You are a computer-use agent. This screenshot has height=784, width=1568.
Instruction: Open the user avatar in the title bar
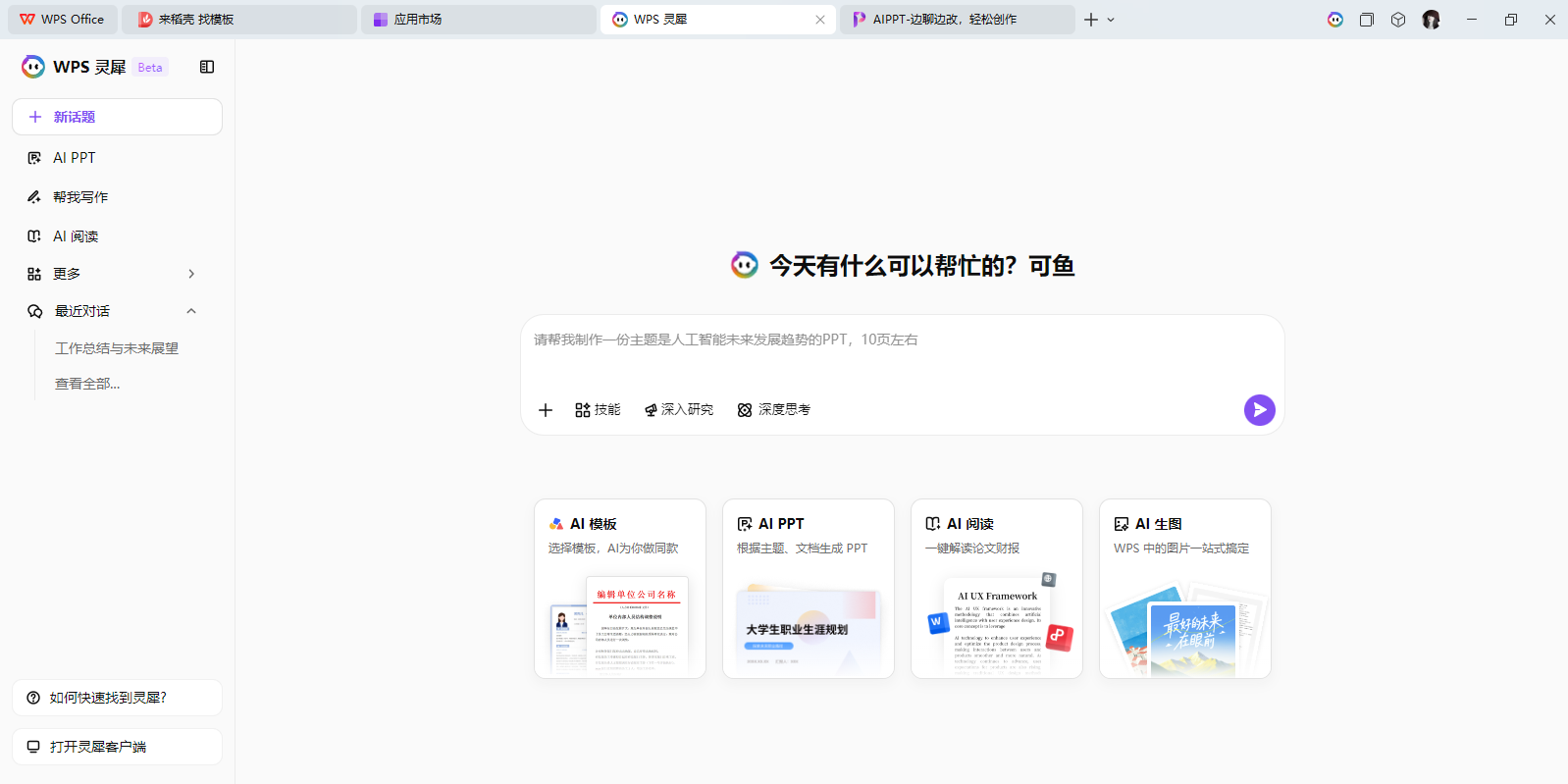coord(1431,20)
